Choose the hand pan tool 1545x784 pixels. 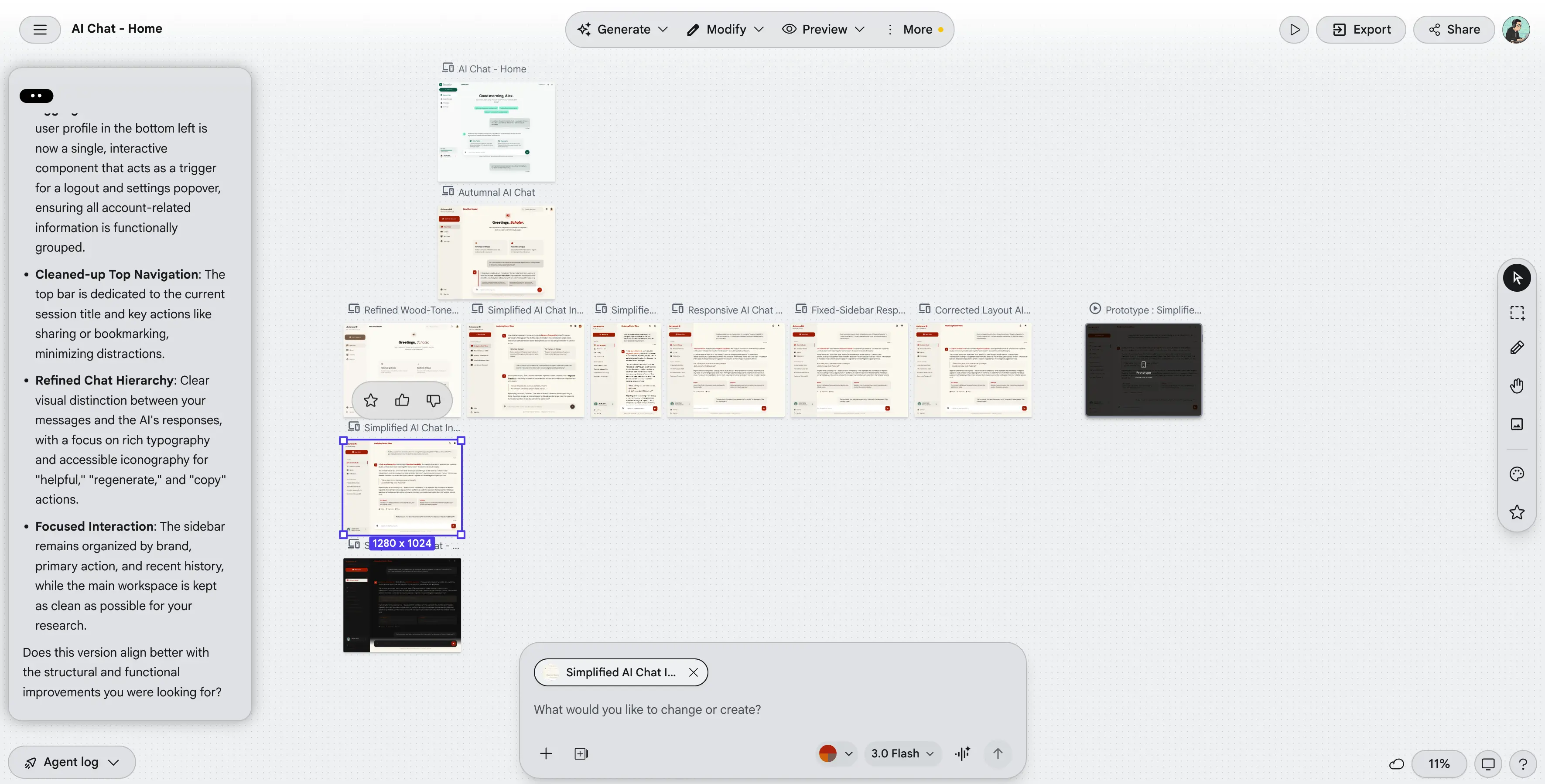1516,386
